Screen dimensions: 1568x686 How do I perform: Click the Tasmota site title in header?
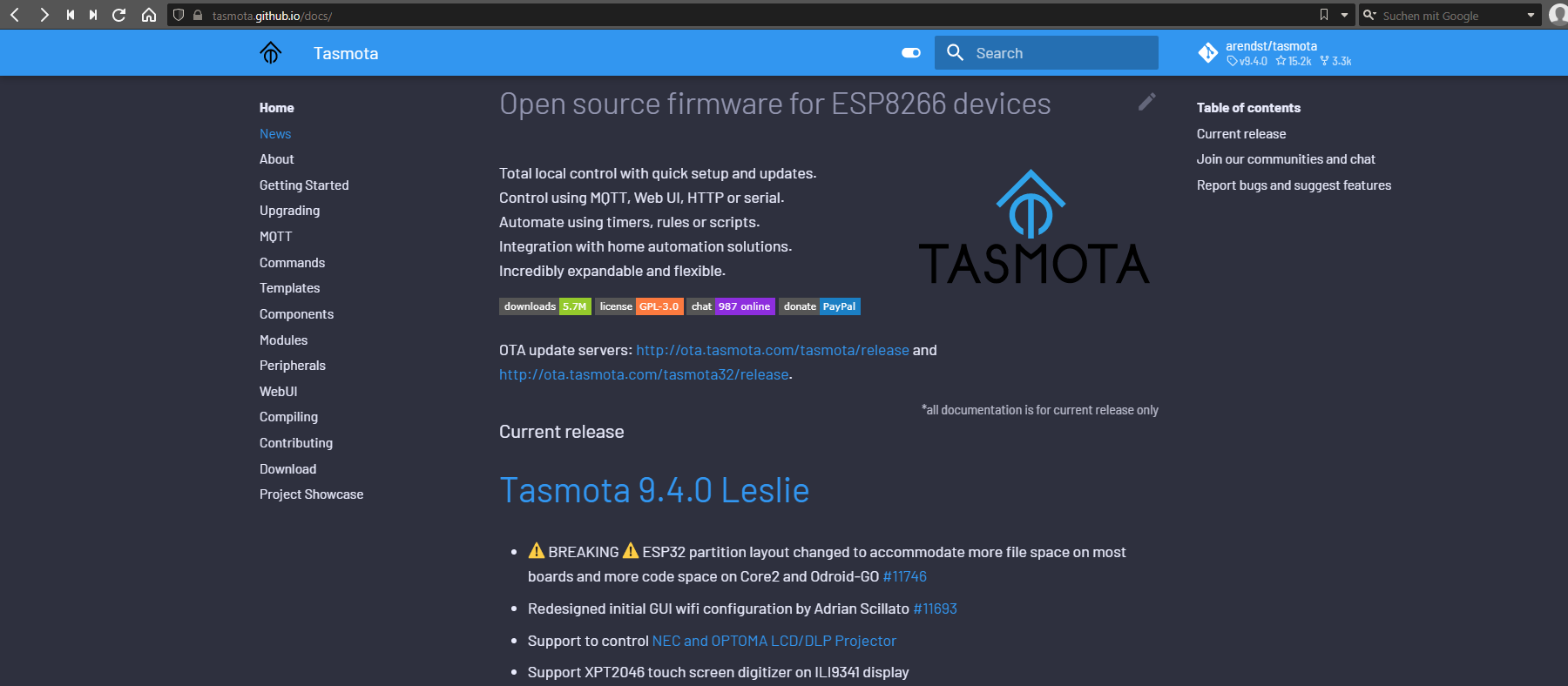(x=346, y=53)
